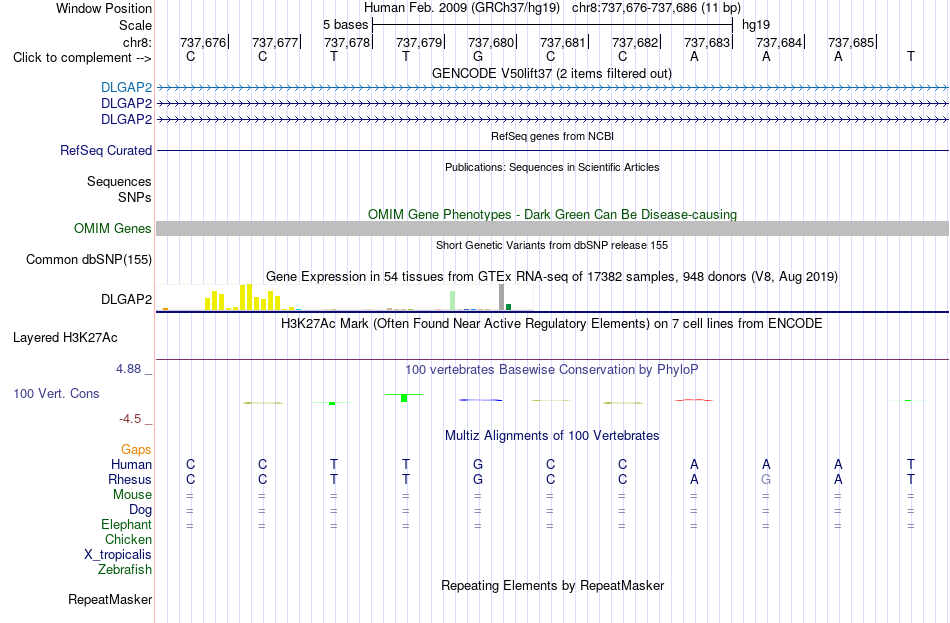The image size is (950, 623).
Task: Click the -4.5 PhyloP lower scale value
Action: (130, 419)
